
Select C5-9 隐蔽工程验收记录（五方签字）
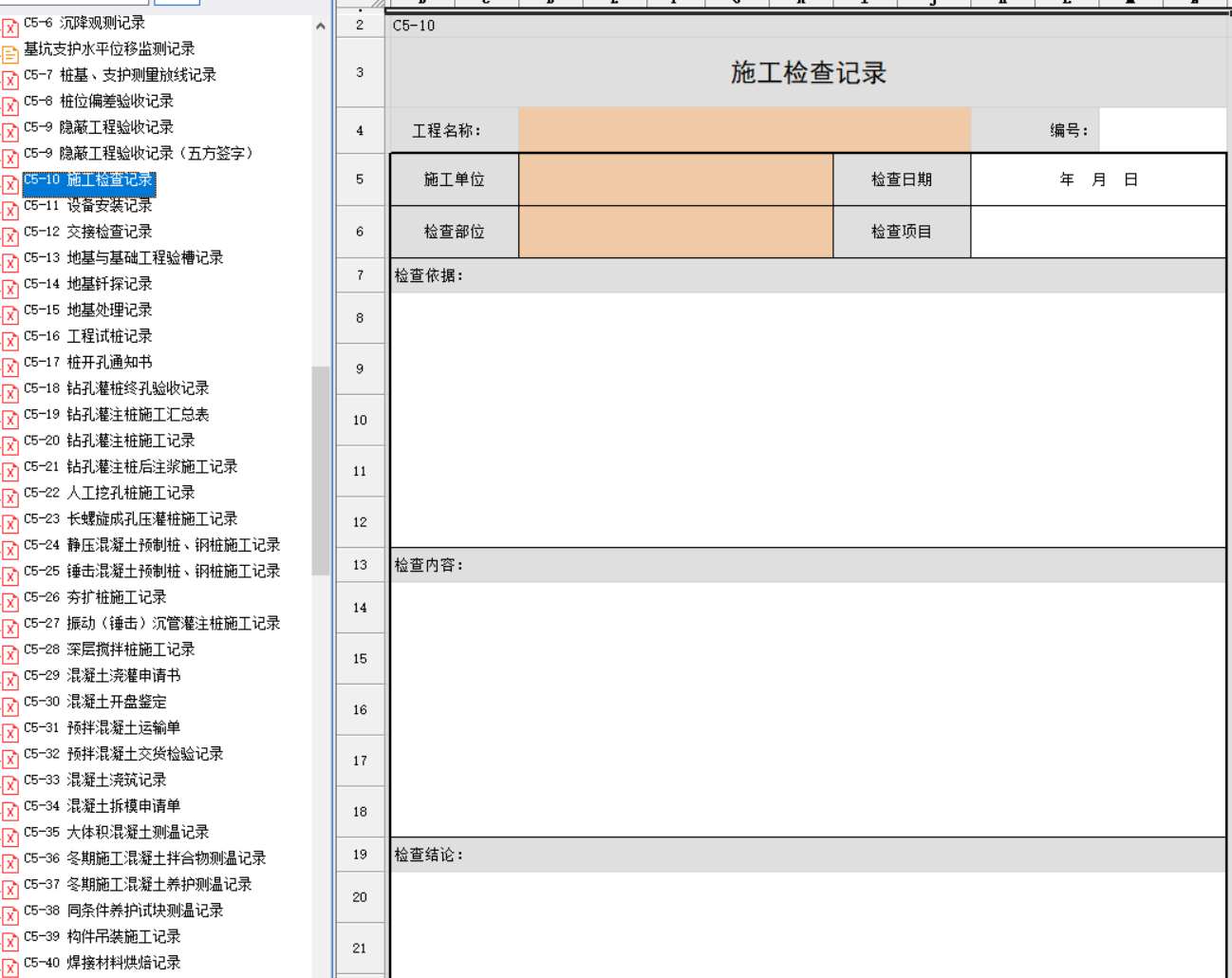click(x=138, y=153)
